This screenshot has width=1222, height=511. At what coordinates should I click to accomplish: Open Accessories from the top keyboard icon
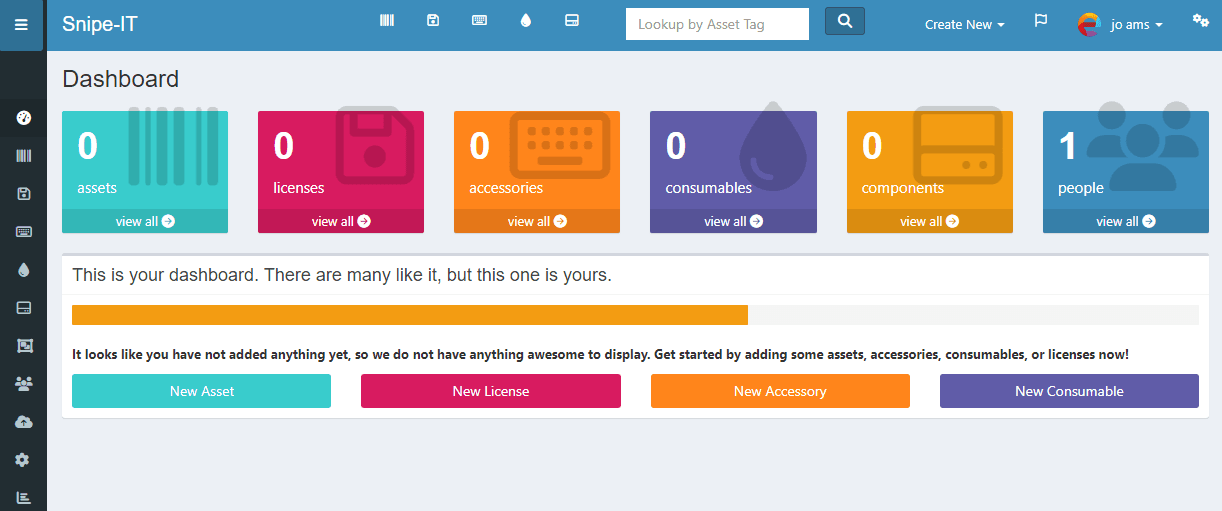coord(479,21)
